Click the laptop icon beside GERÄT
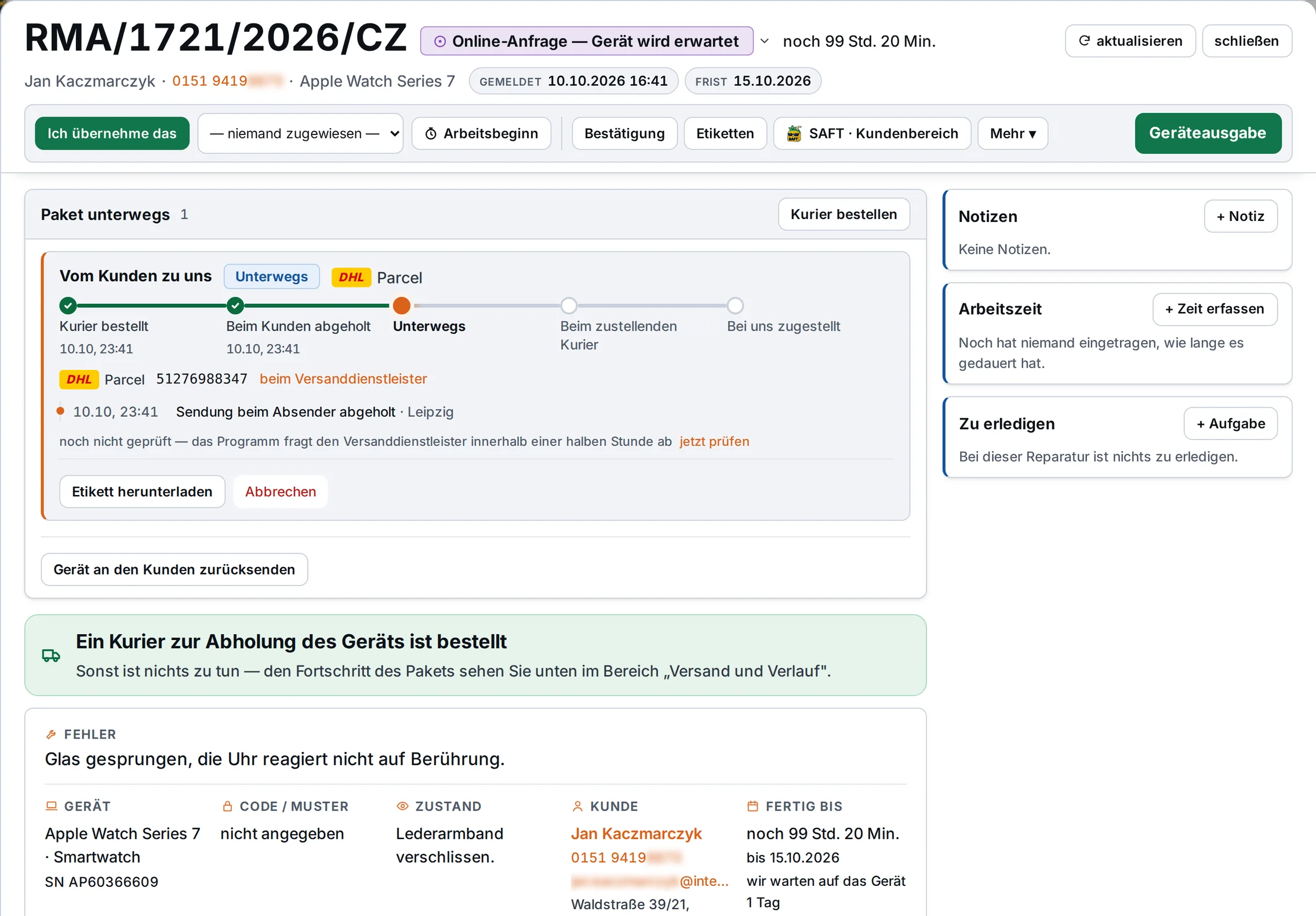This screenshot has width=1316, height=916. click(51, 806)
